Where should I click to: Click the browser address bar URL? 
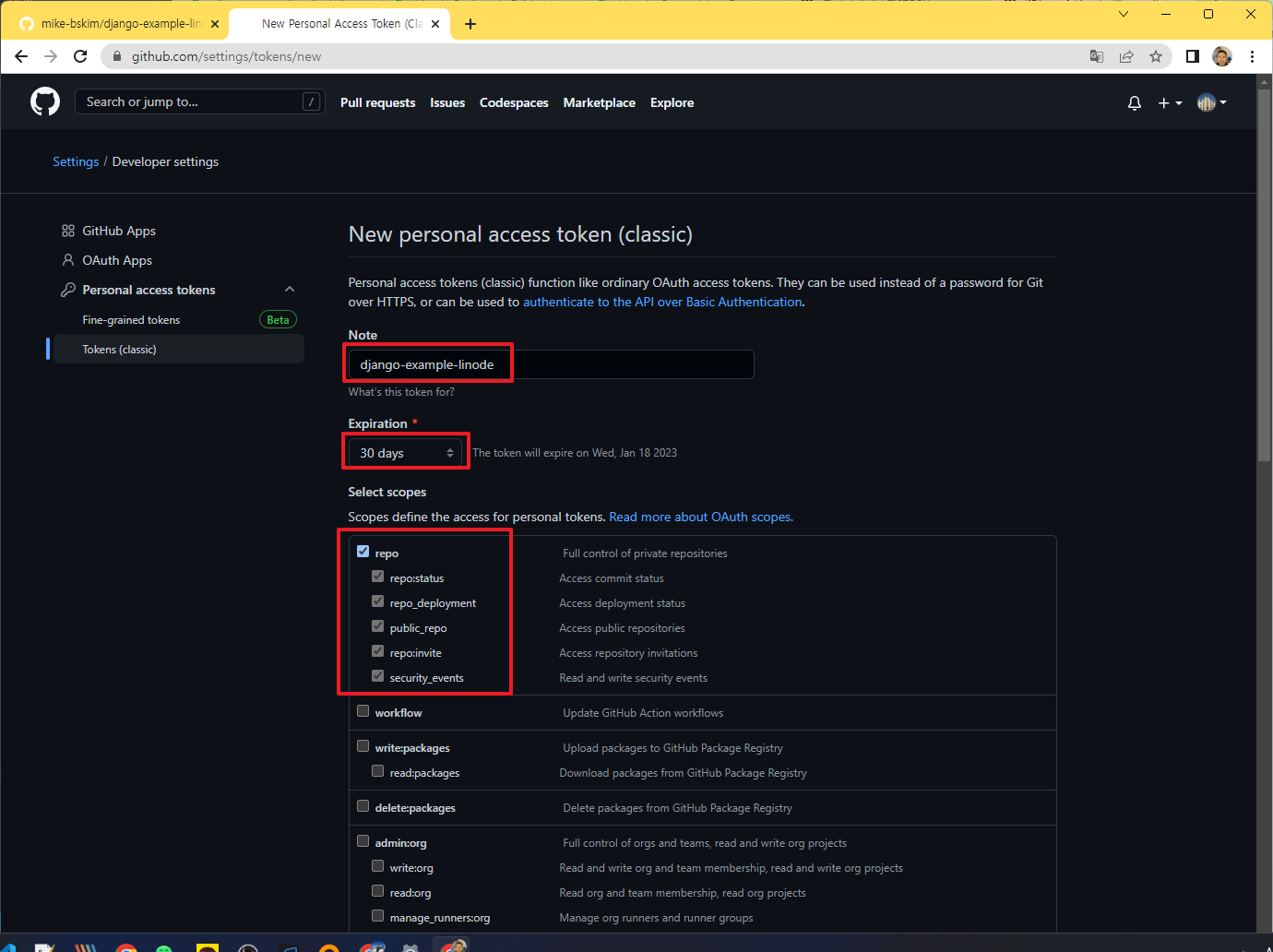[x=226, y=56]
